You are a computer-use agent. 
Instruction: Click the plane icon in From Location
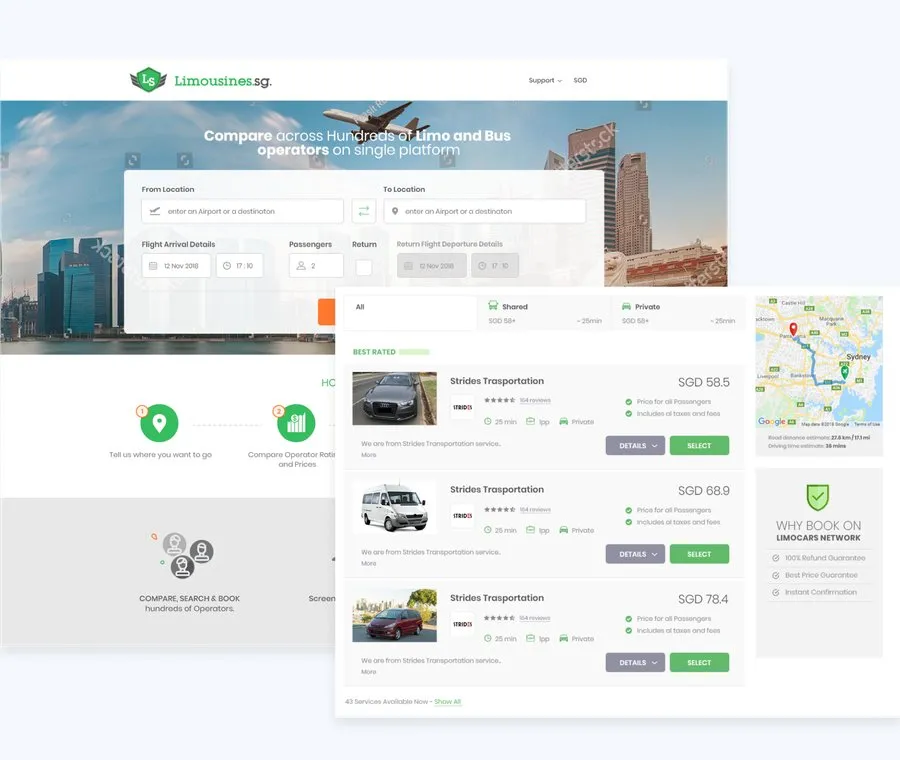[154, 211]
